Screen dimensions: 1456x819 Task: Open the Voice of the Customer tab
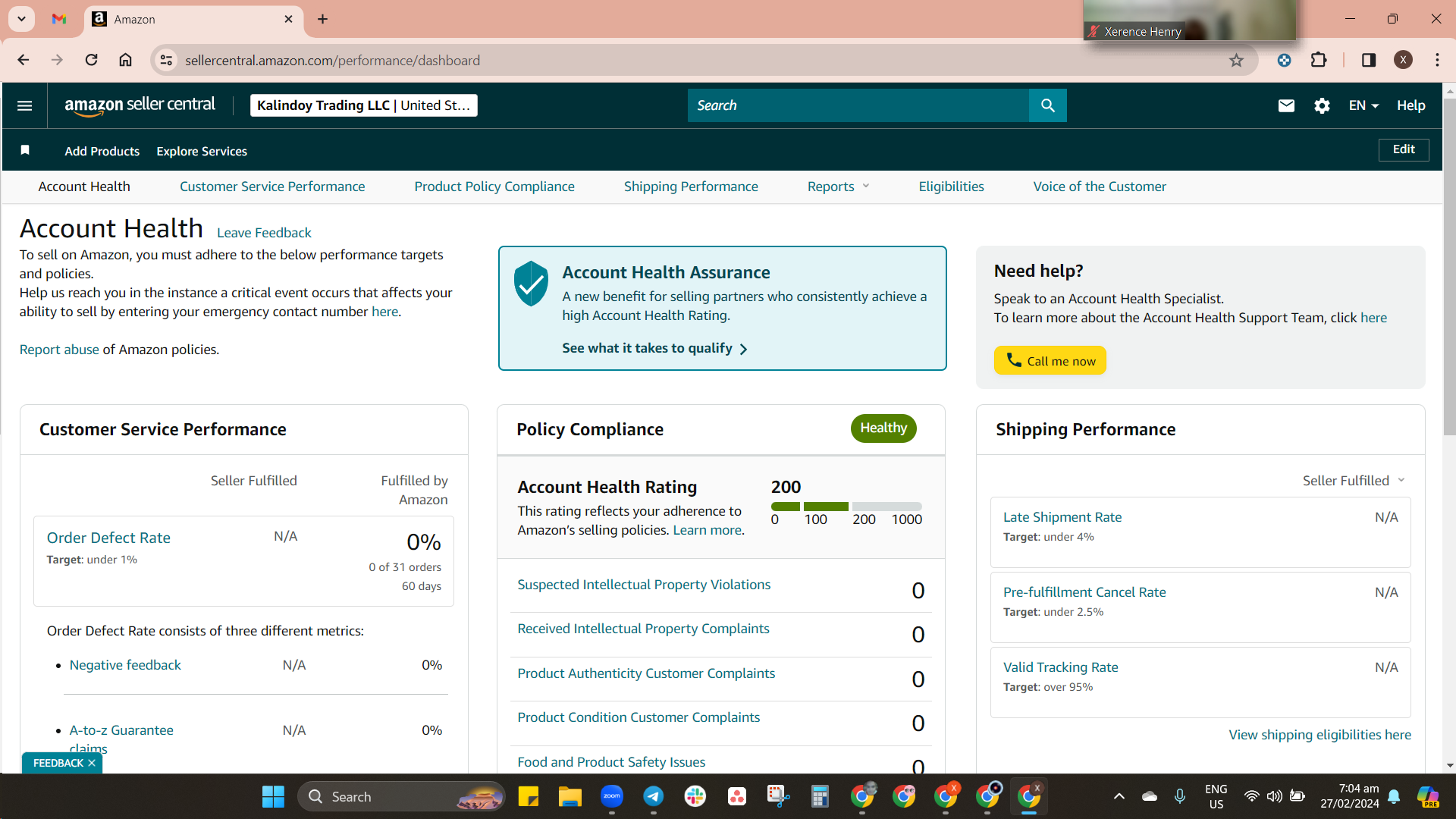(x=1100, y=187)
